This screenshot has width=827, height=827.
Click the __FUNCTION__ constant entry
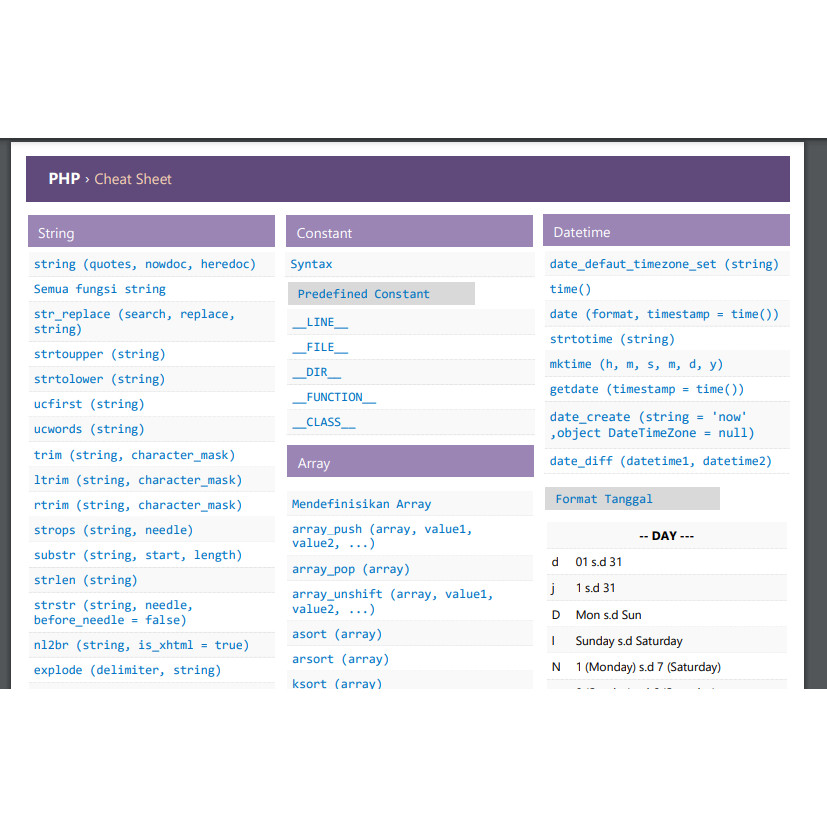pyautogui.click(x=334, y=396)
